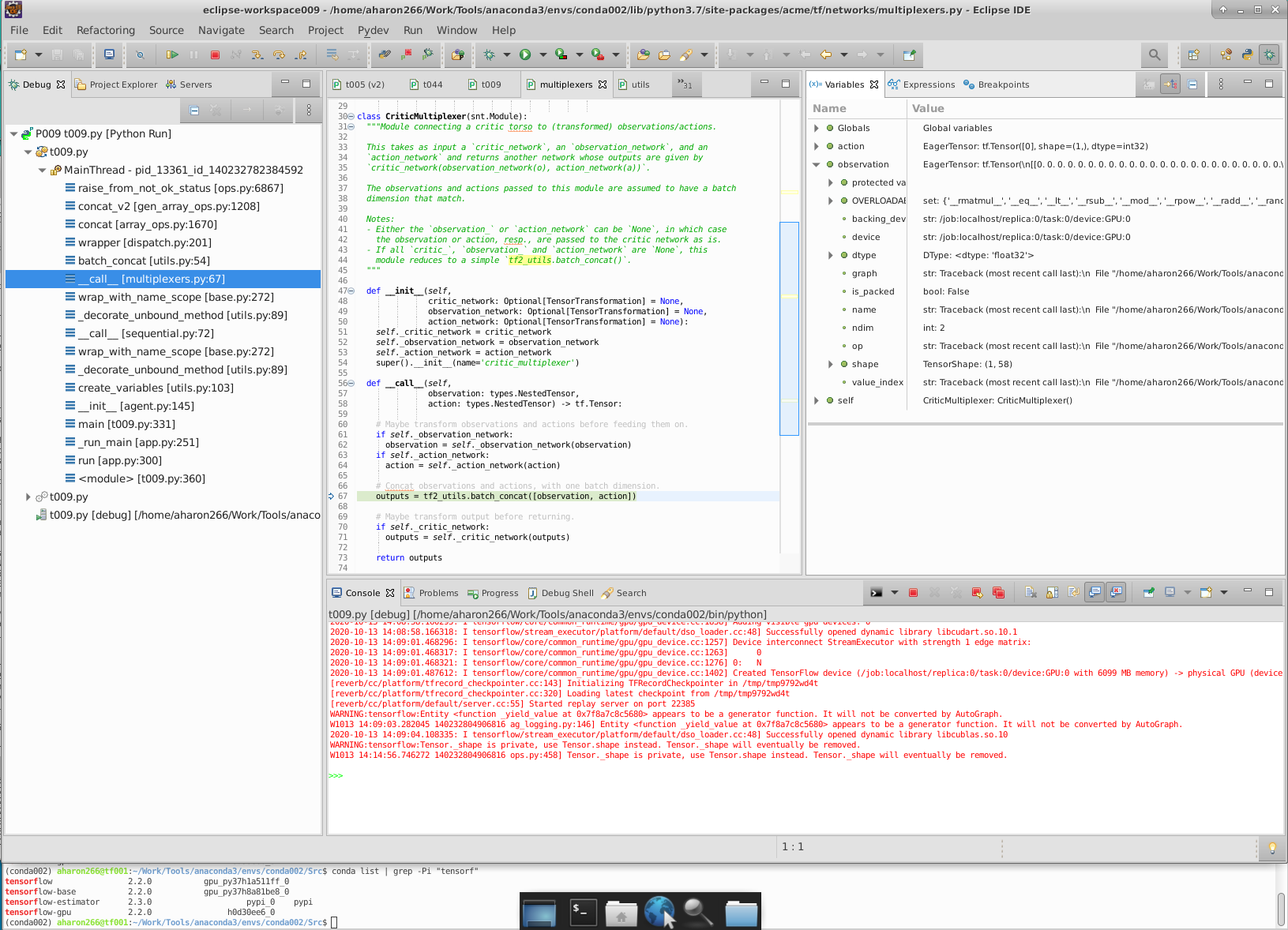
Task: Pin the Console view
Action: (1147, 592)
